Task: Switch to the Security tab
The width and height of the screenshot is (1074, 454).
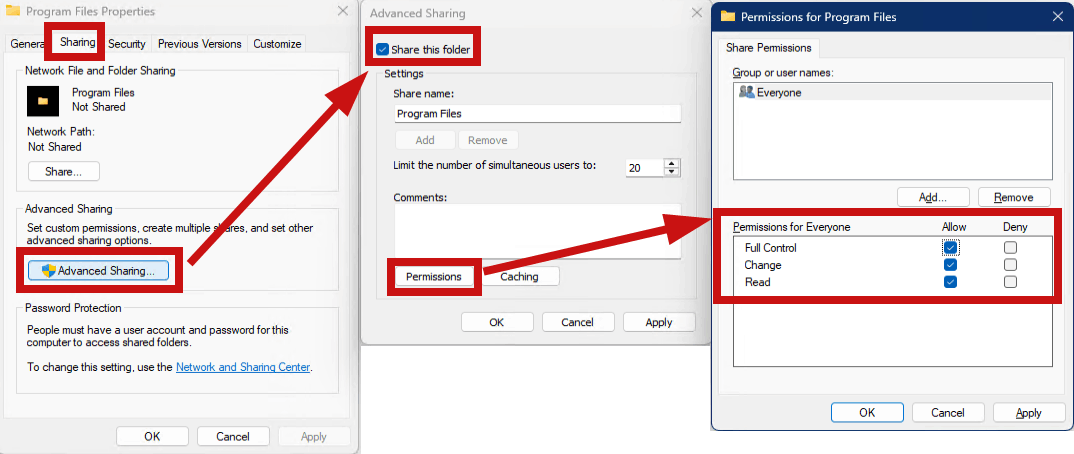Action: point(127,44)
